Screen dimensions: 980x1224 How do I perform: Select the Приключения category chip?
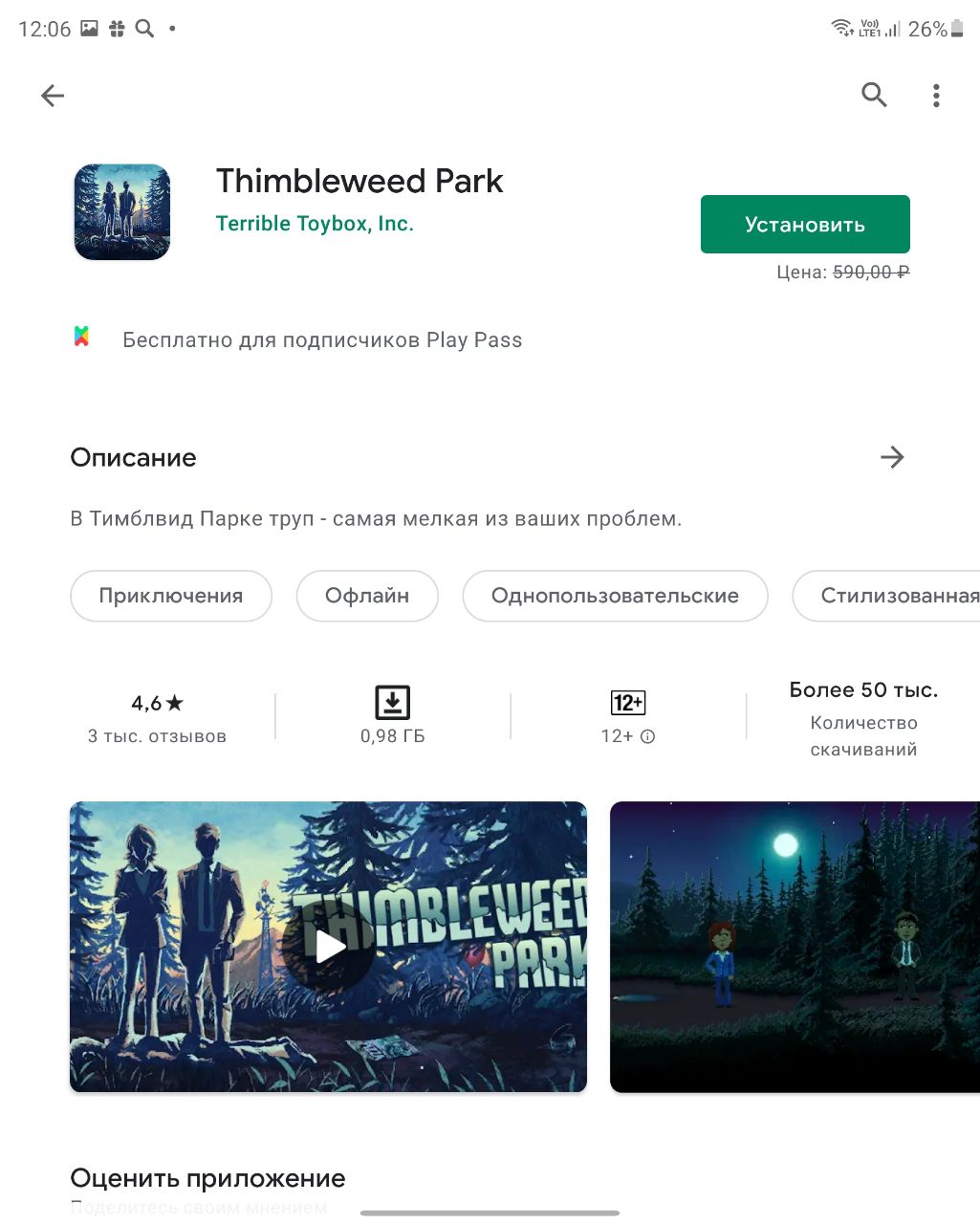click(171, 596)
